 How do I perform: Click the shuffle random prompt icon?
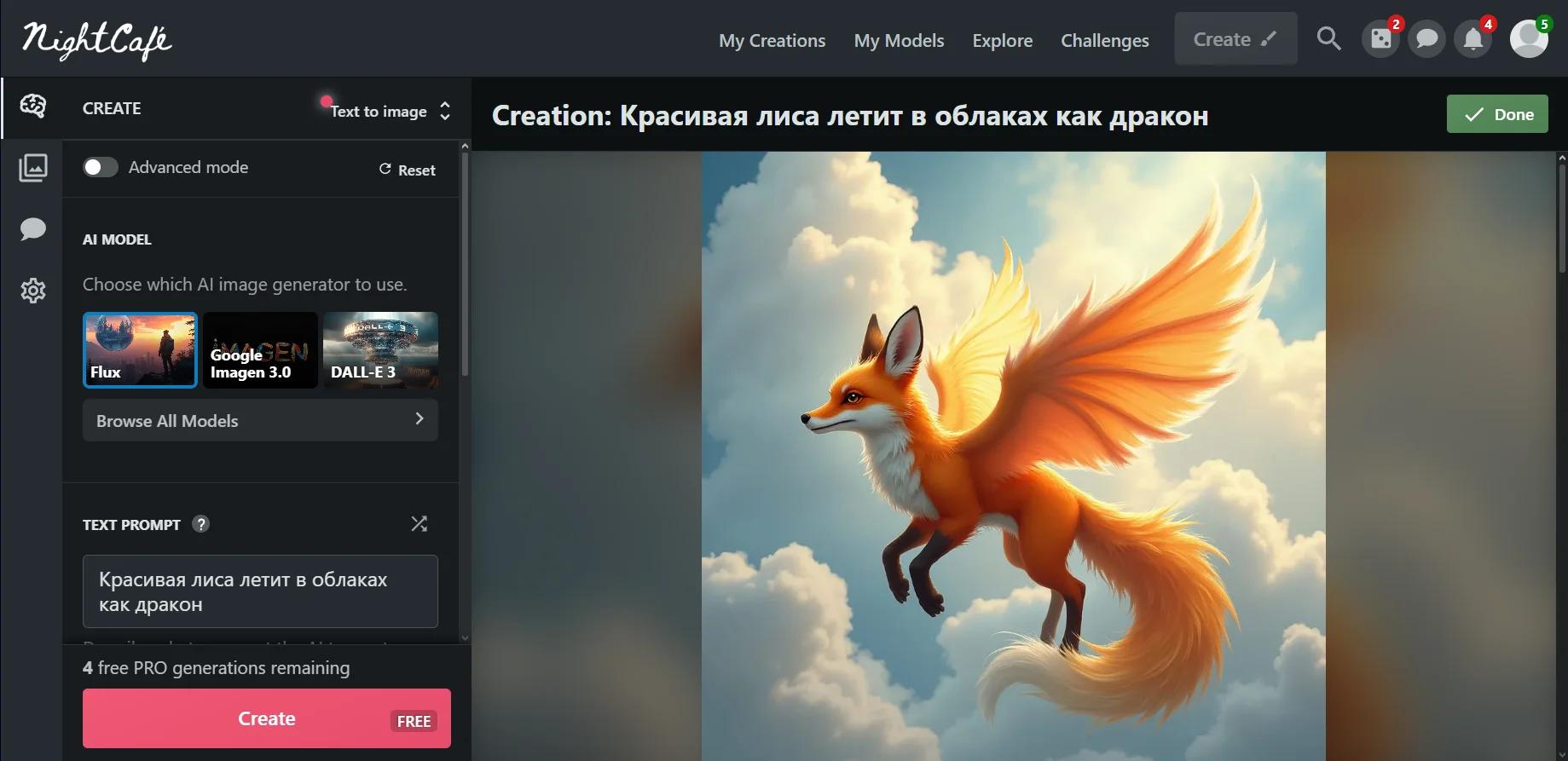419,524
